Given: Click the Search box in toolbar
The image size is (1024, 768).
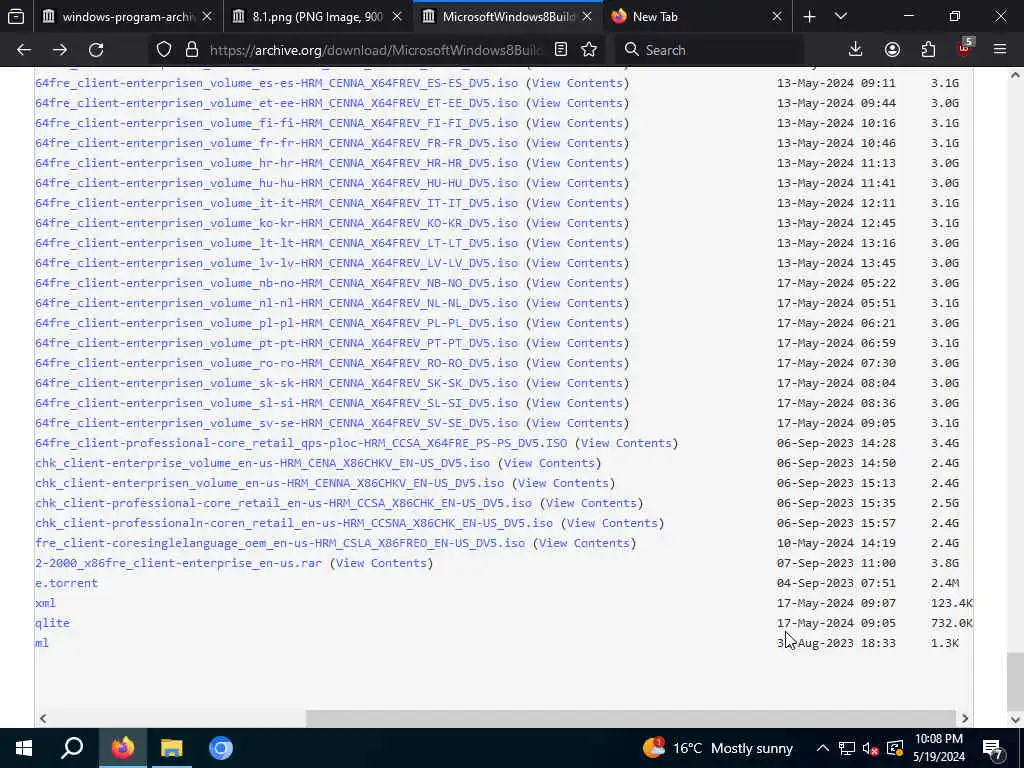Looking at the screenshot, I should (x=711, y=50).
